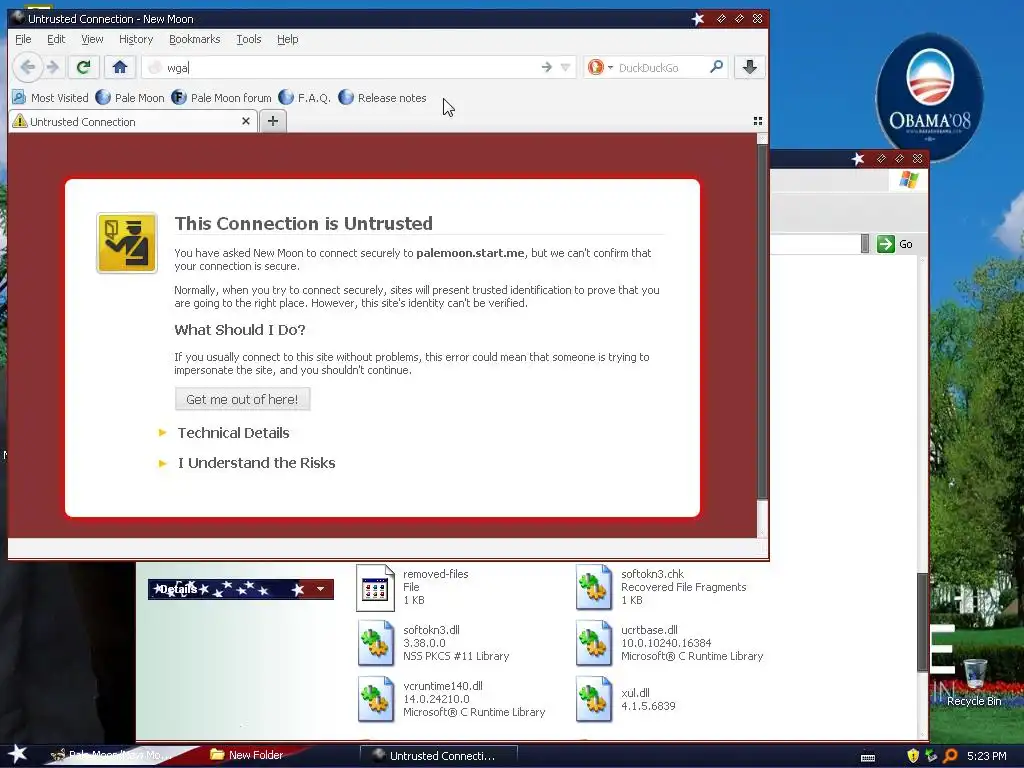This screenshot has width=1024, height=768.
Task: Click the orange magnifier tray icon
Action: (950, 756)
